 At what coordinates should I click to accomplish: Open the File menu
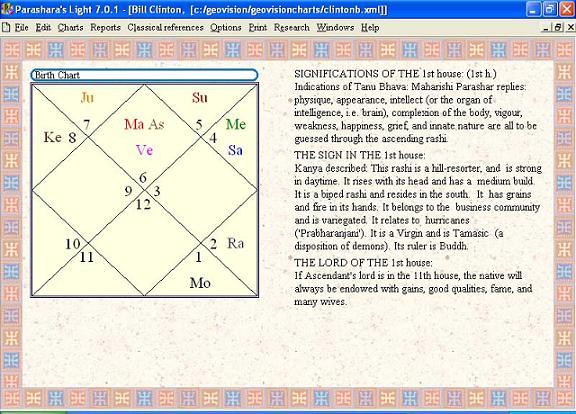tap(21, 28)
